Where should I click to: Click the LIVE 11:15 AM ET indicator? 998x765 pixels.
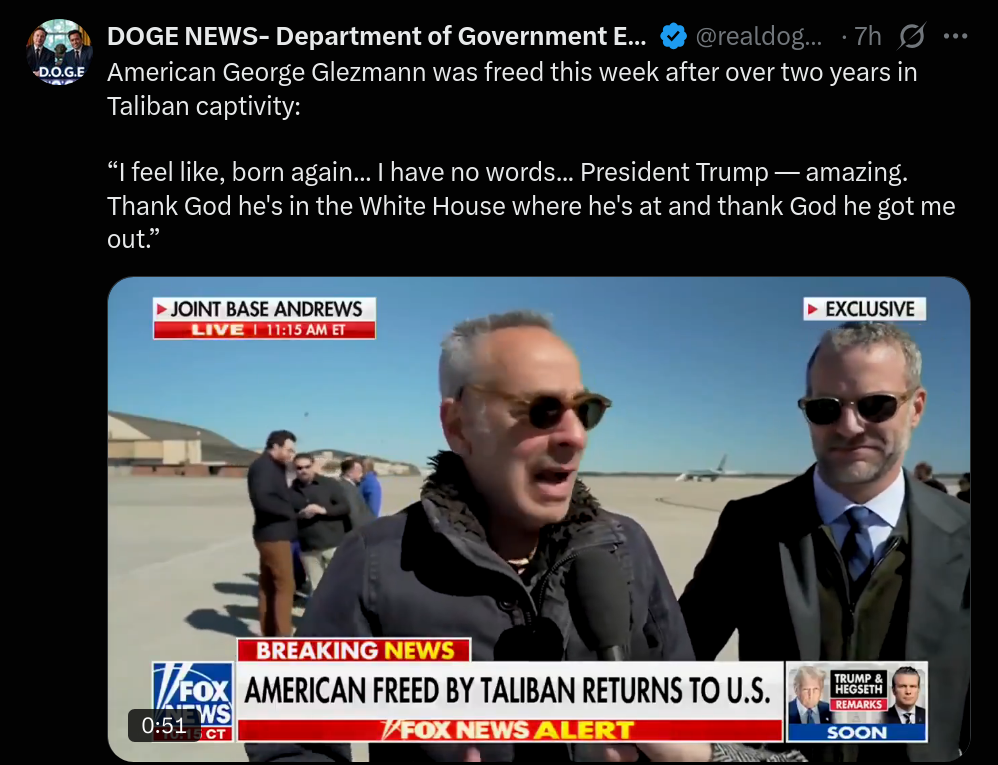point(265,330)
